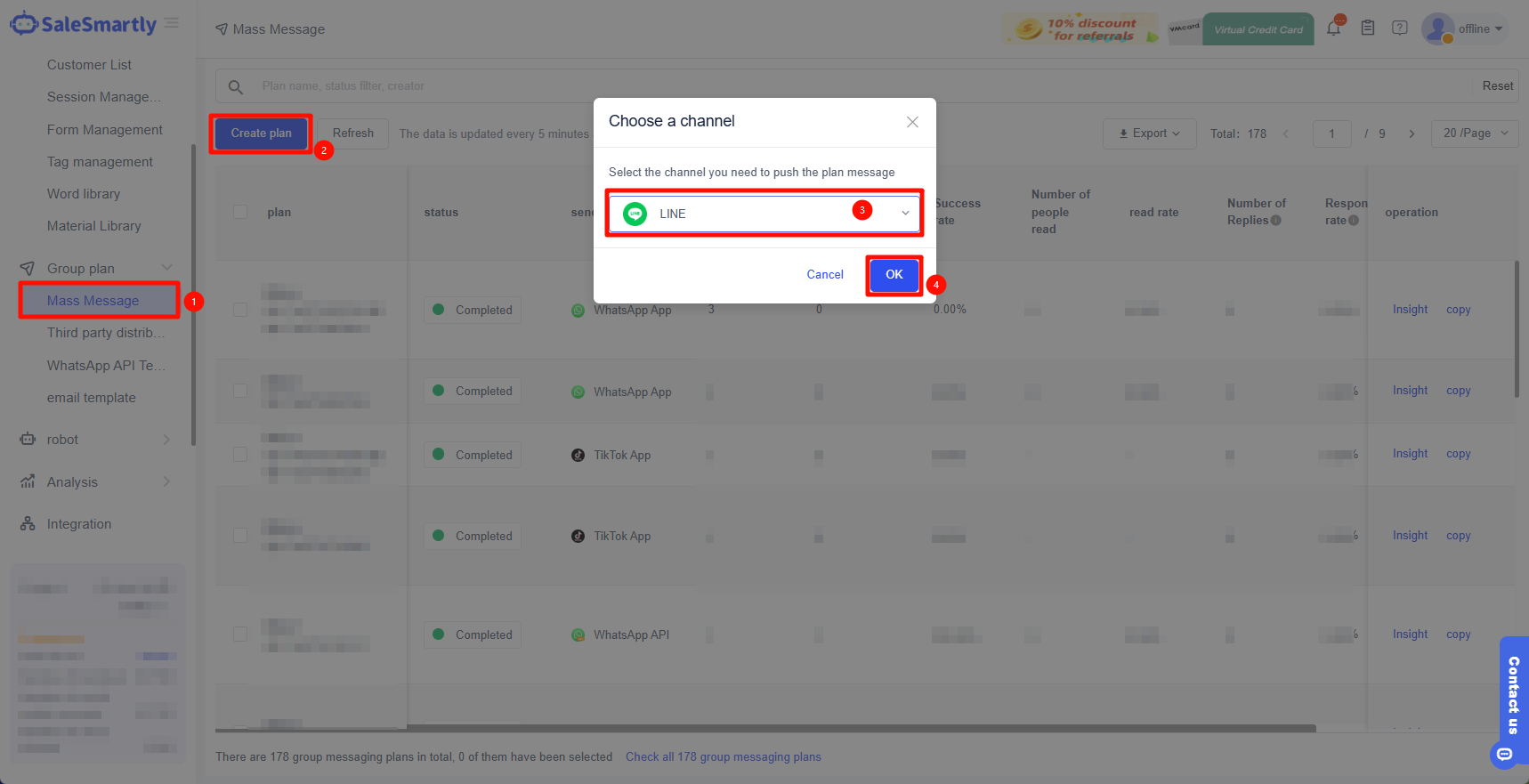
Task: Close the Choose a channel dialog
Action: 912,122
